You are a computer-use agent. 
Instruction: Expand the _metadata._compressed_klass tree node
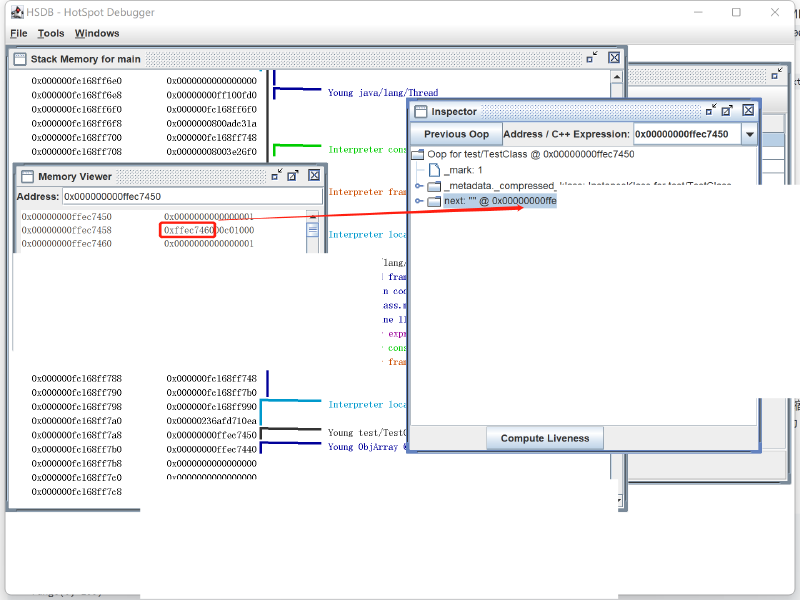coord(419,186)
